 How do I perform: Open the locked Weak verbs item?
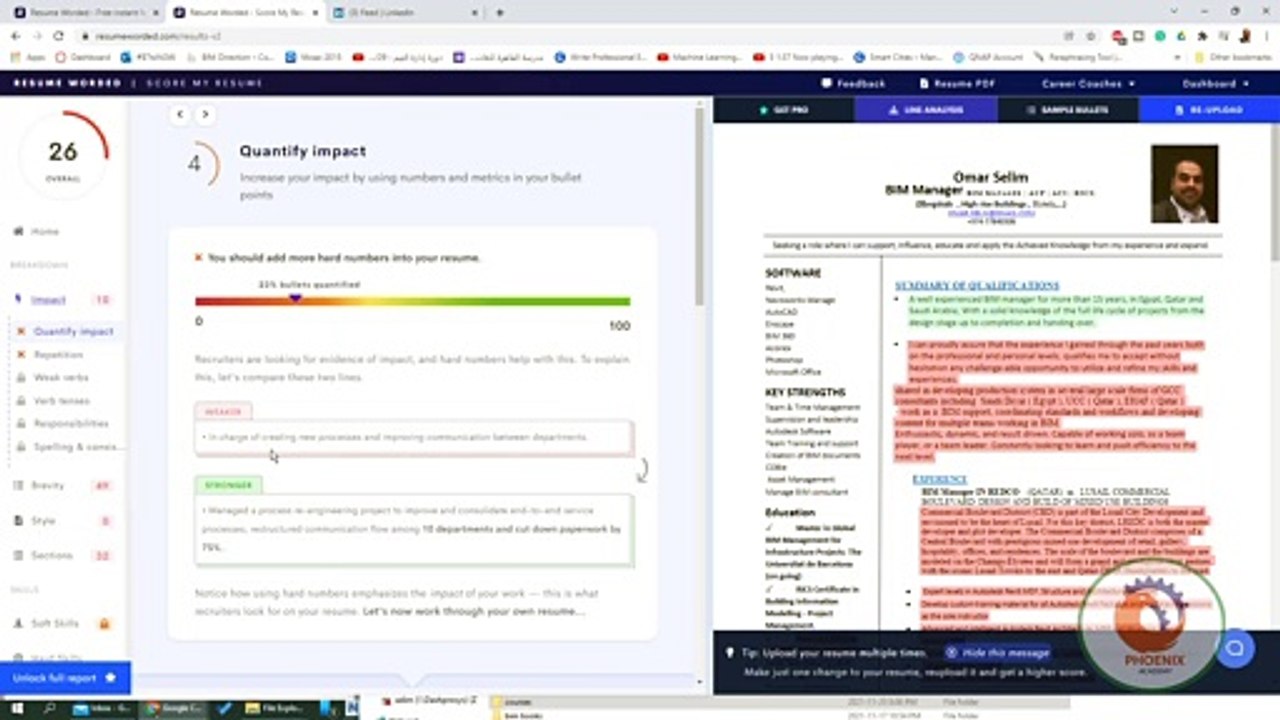54,377
